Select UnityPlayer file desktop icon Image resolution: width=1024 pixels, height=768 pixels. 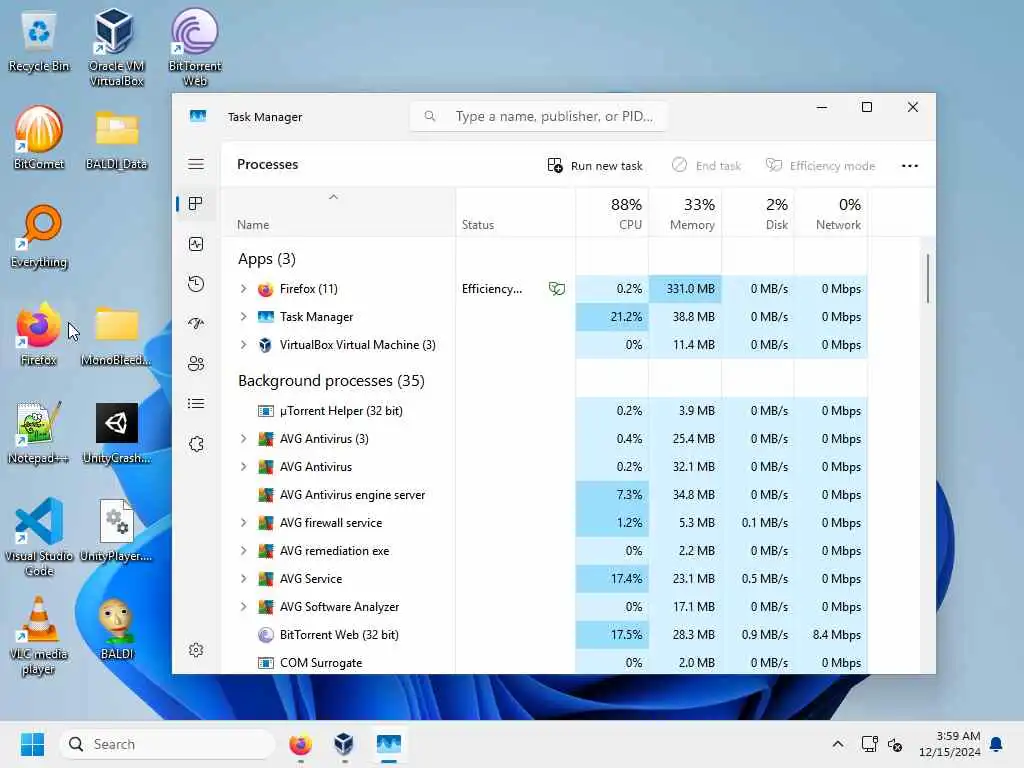(x=116, y=530)
